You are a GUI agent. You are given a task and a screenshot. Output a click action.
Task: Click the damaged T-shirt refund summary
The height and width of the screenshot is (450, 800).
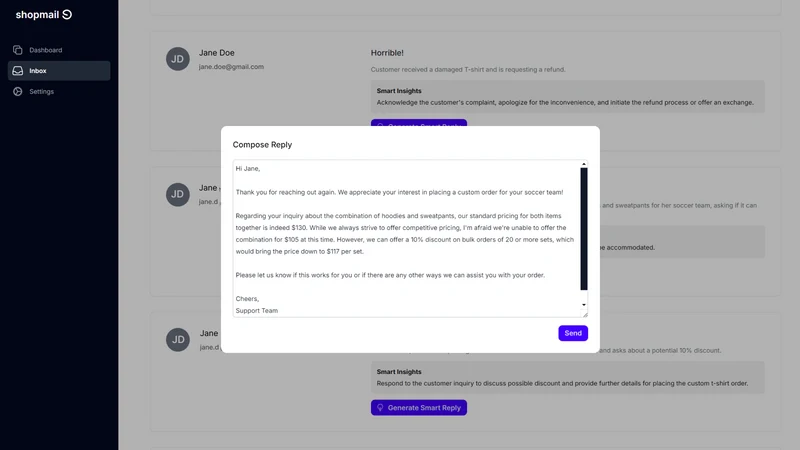coord(468,69)
